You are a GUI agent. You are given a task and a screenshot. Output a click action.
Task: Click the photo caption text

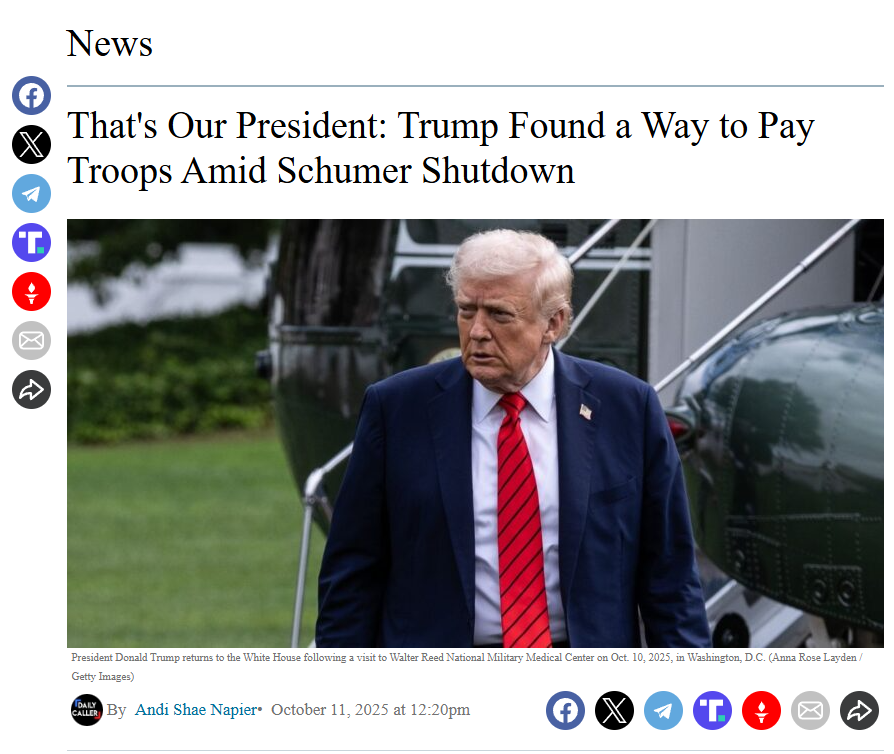tap(466, 667)
